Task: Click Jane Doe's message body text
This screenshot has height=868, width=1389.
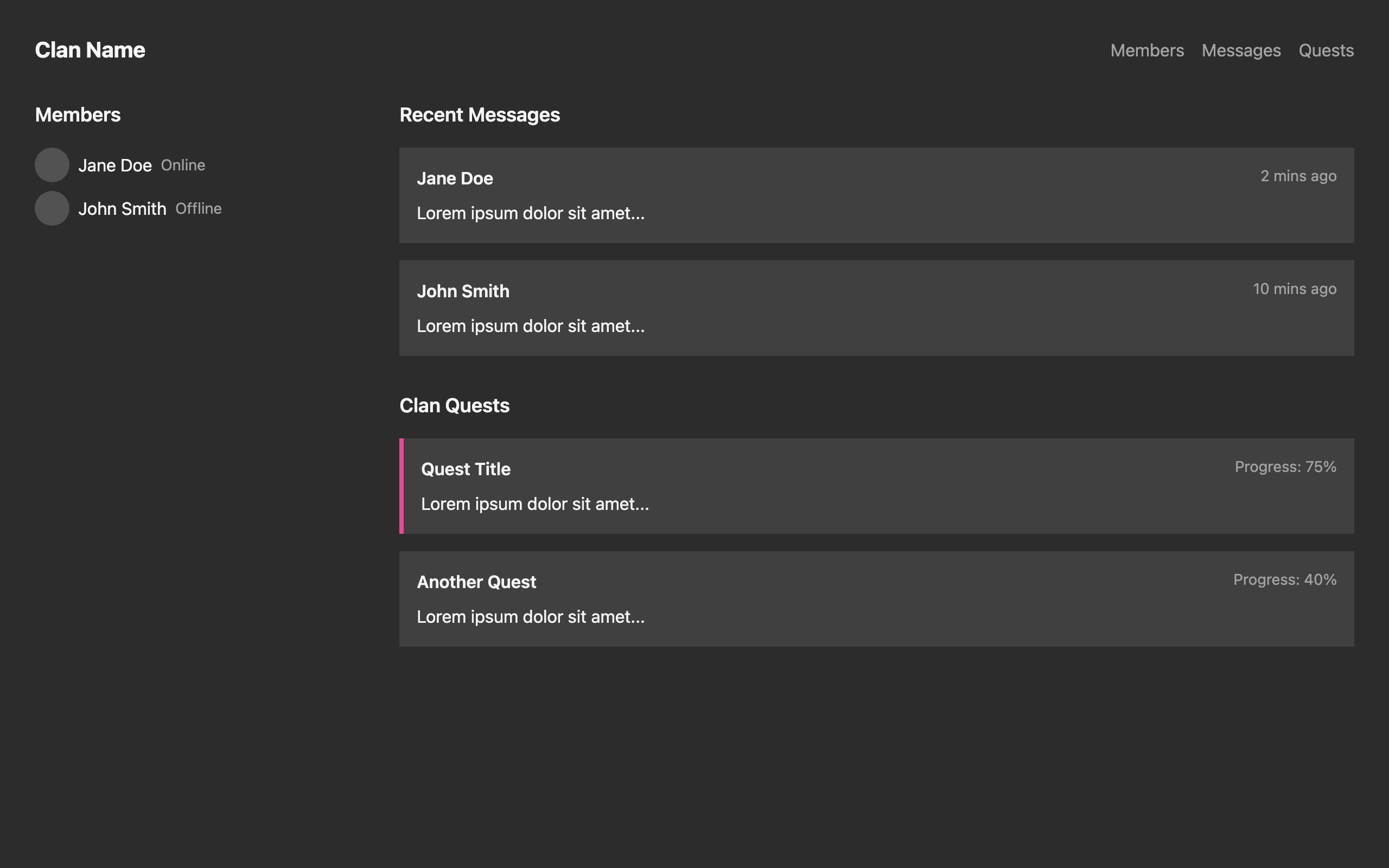Action: [x=530, y=214]
